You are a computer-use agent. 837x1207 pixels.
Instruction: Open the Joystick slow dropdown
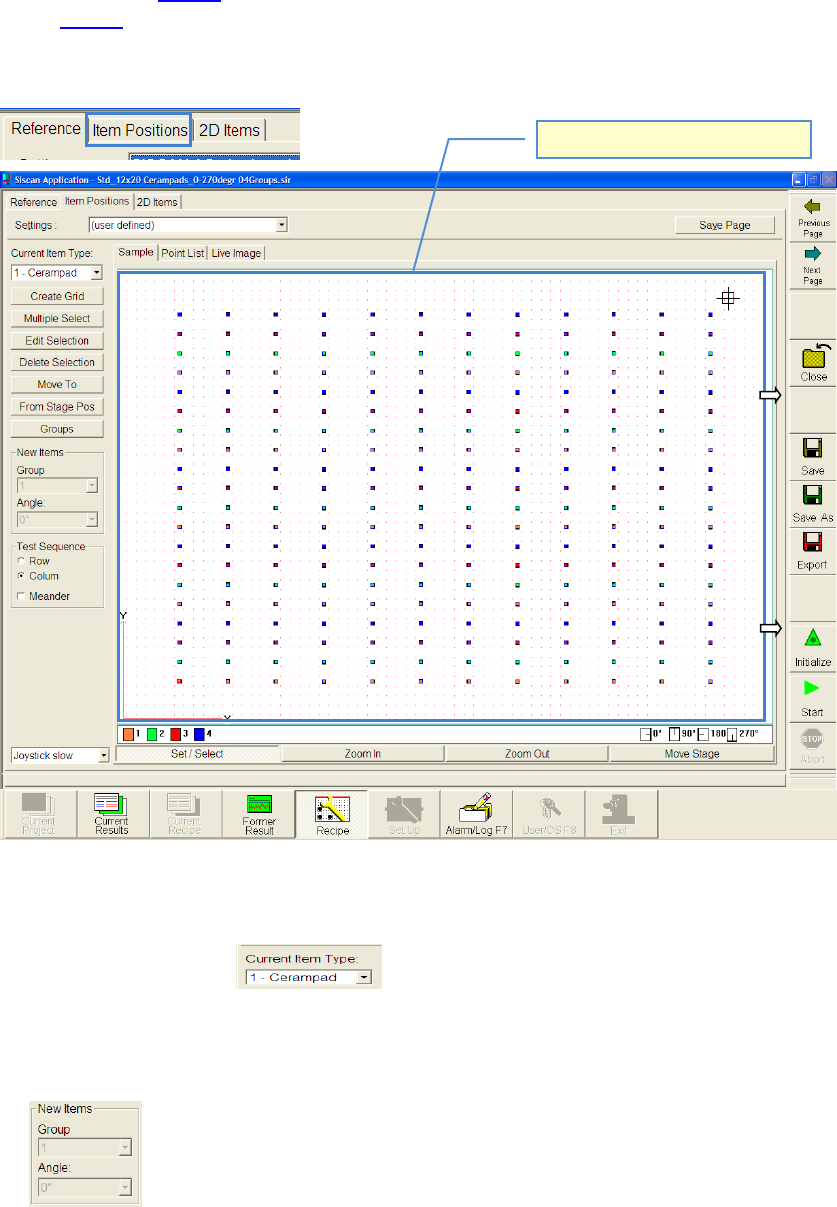[x=60, y=755]
